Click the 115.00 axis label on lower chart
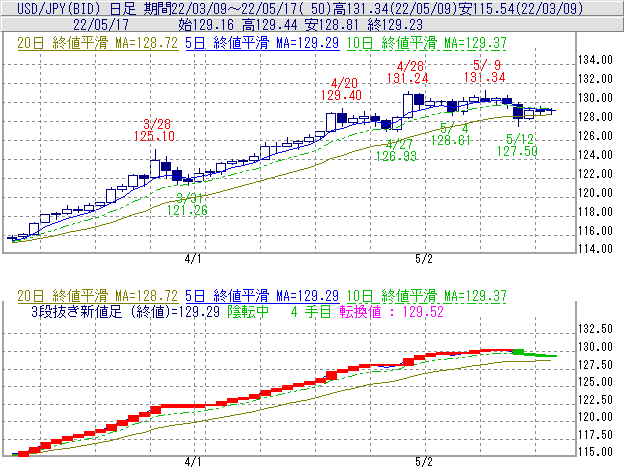624x475 pixels. 595,452
